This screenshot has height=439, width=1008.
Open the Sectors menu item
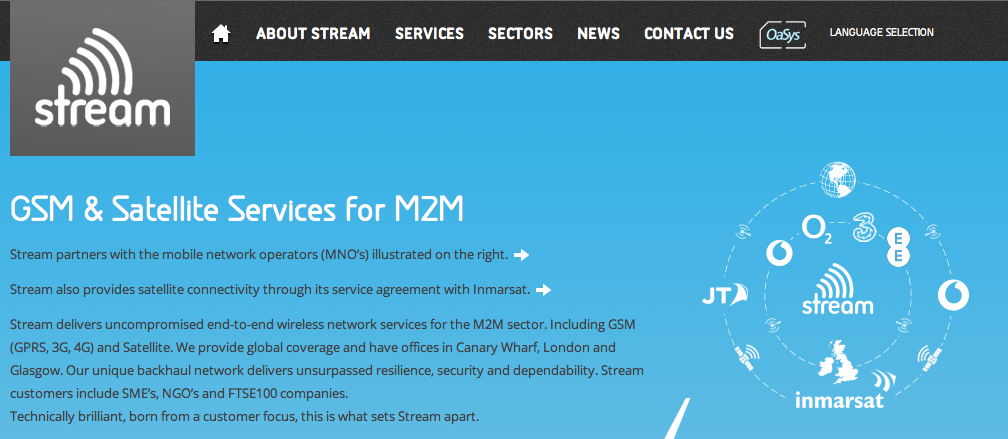[520, 34]
